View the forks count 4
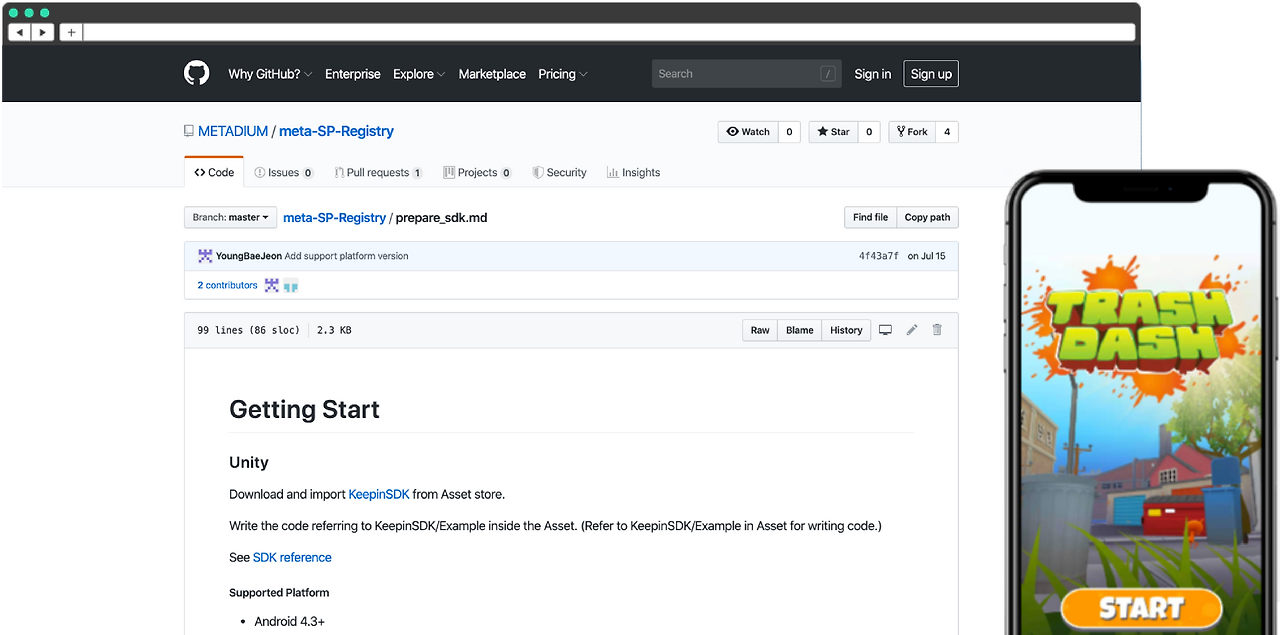 947,132
